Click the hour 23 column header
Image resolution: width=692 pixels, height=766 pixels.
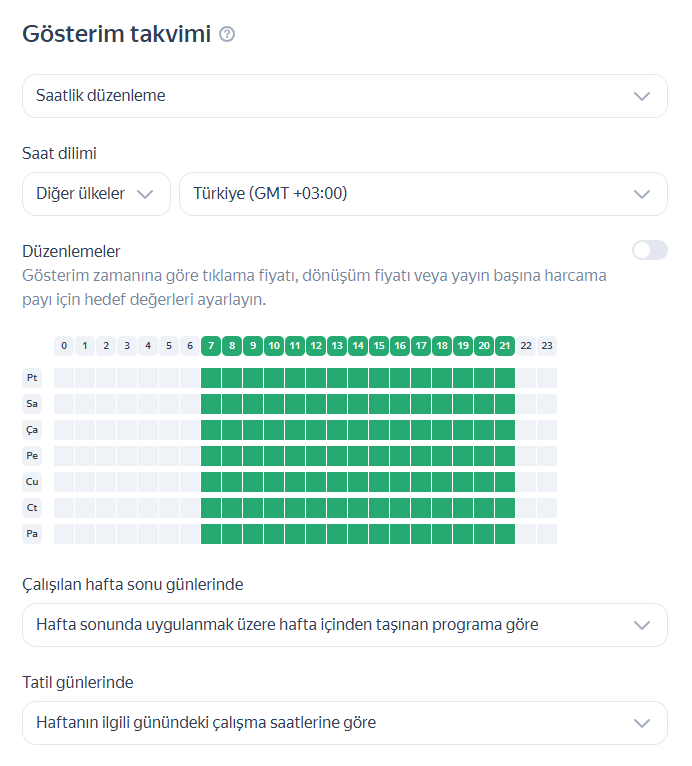tap(547, 346)
